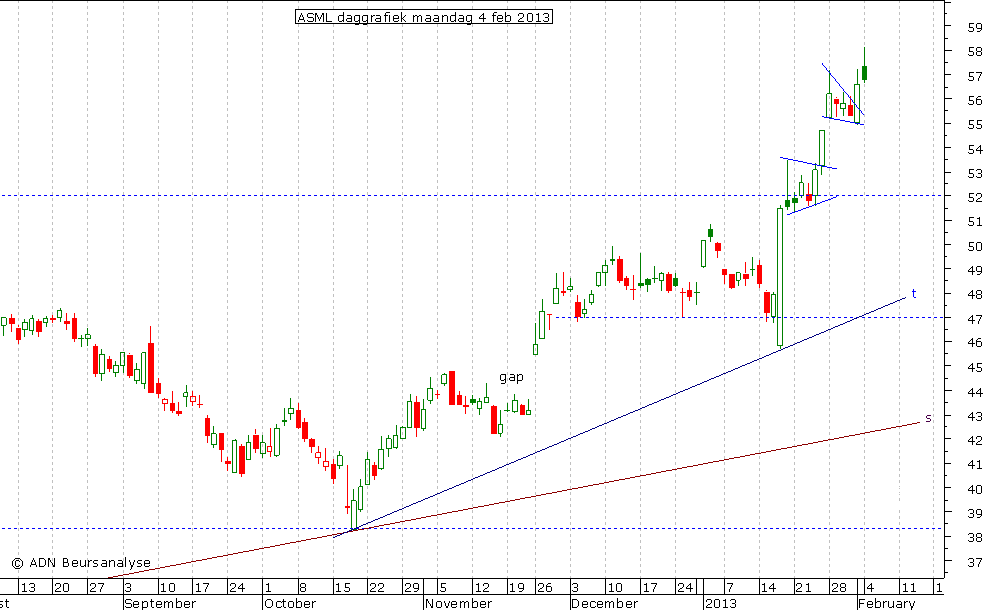This screenshot has height=610, width=985.
Task: Click the trendline label 's'
Action: coord(928,418)
